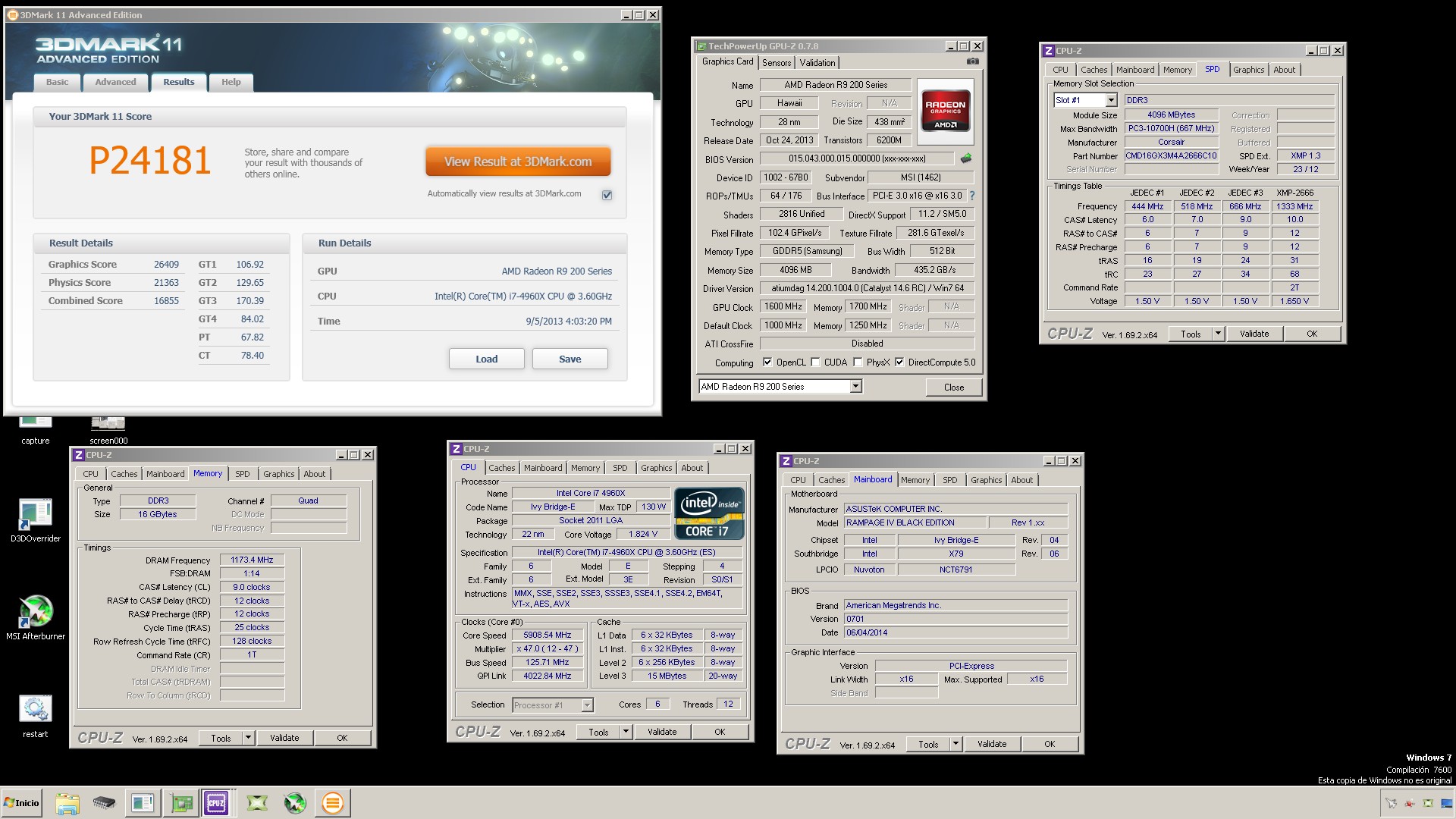The image size is (1456, 819).
Task: Click the BIOS Version field in GPU-Z
Action: point(857,158)
